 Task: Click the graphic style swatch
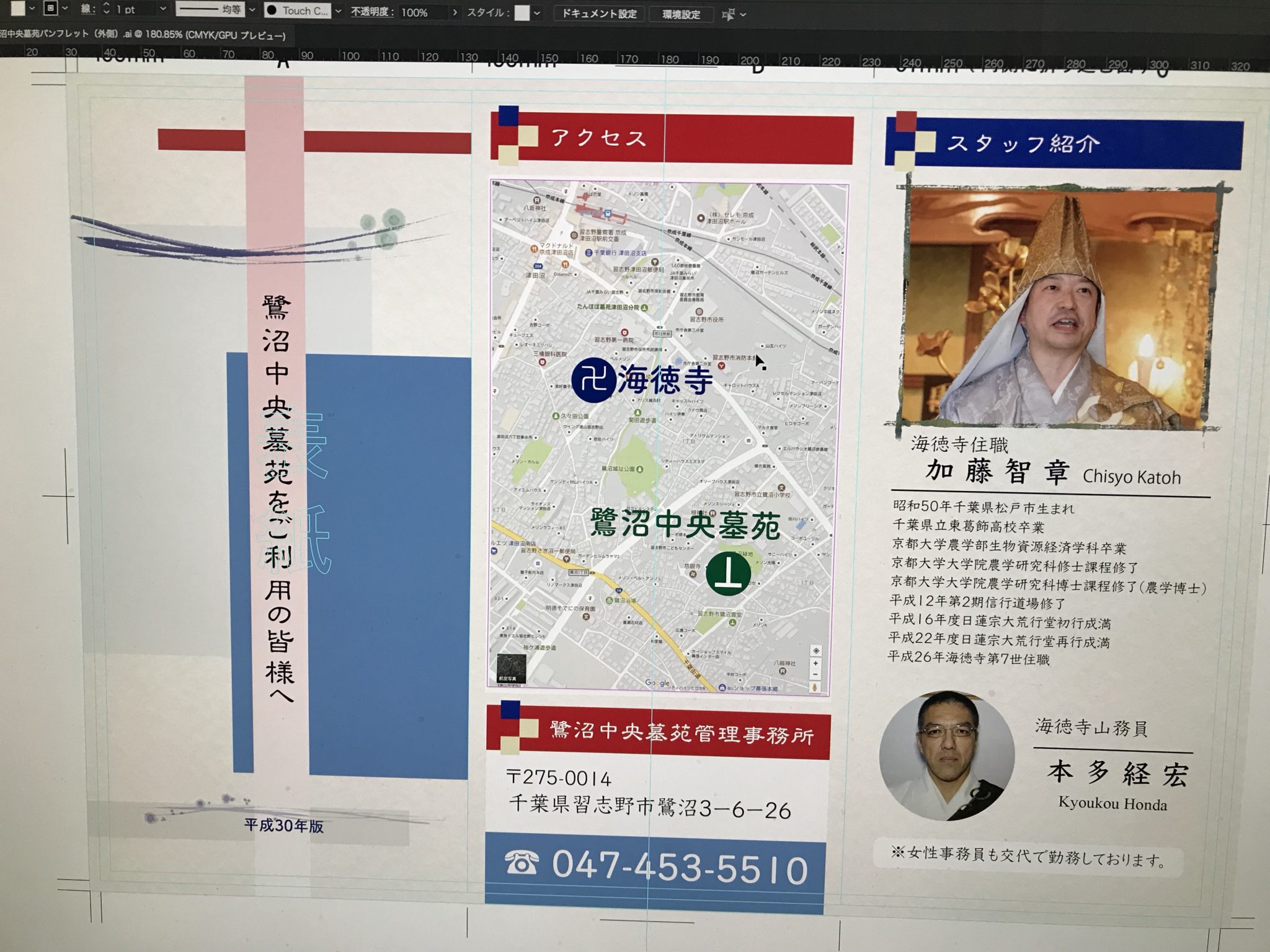click(522, 13)
